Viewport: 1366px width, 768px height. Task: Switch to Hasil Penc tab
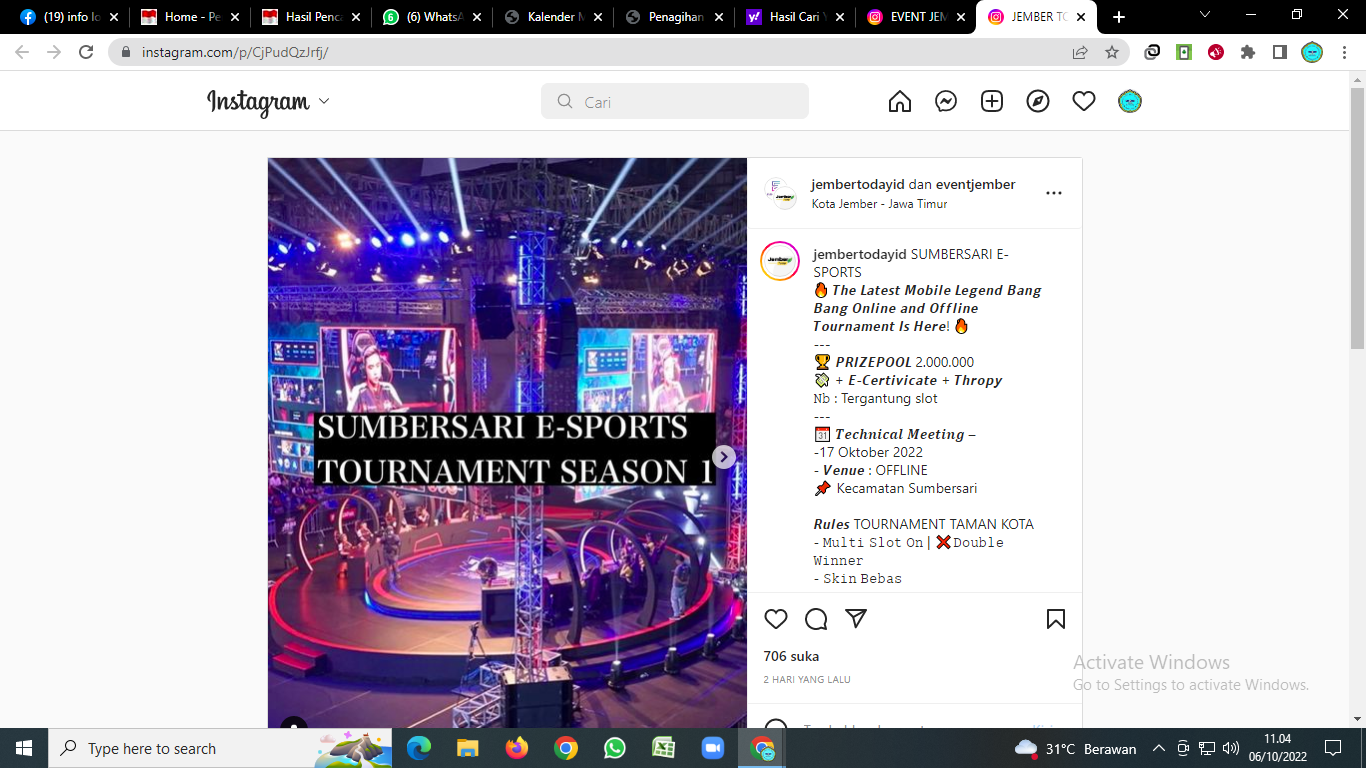pos(310,17)
